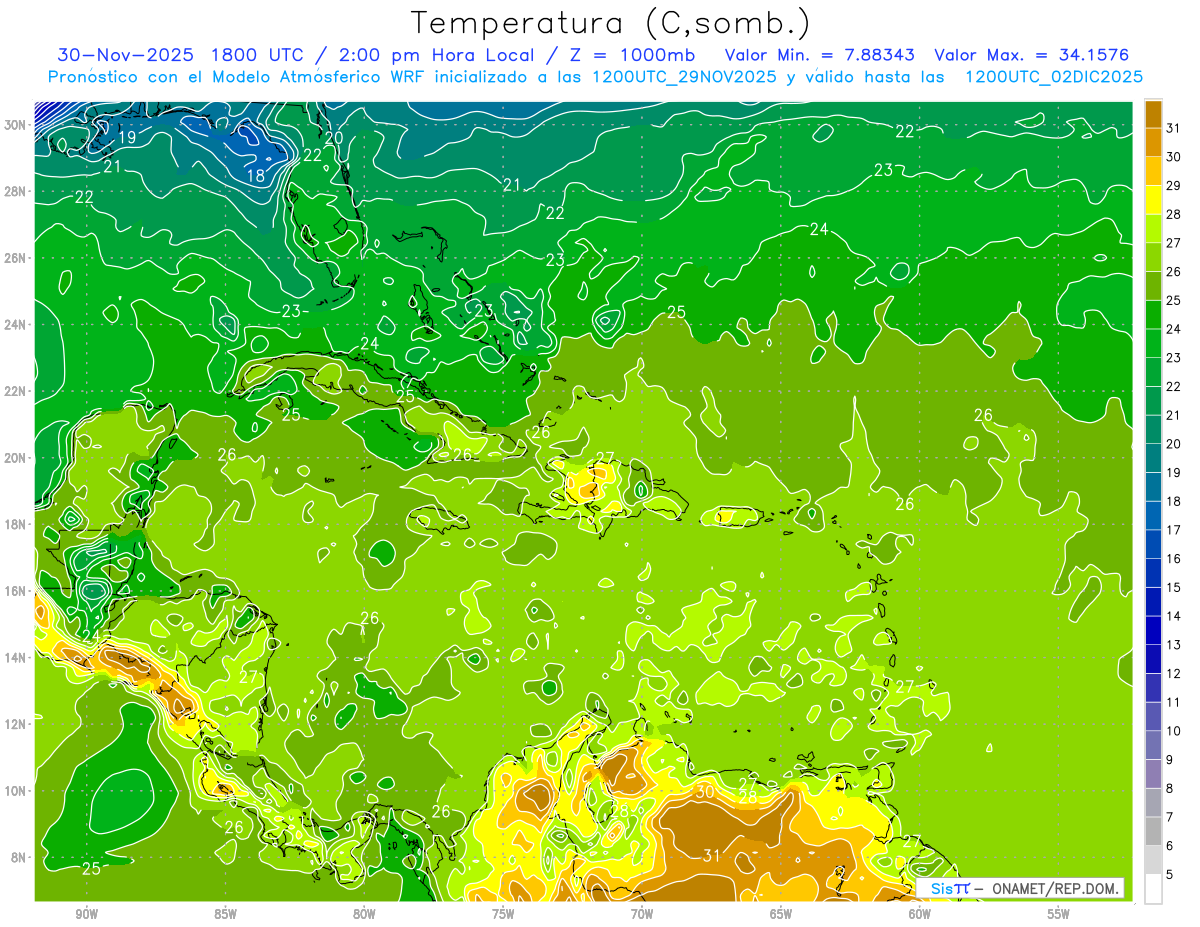Click the "8N" latitude axis label
Screen dimensions: 1200x927
click(x=20, y=857)
